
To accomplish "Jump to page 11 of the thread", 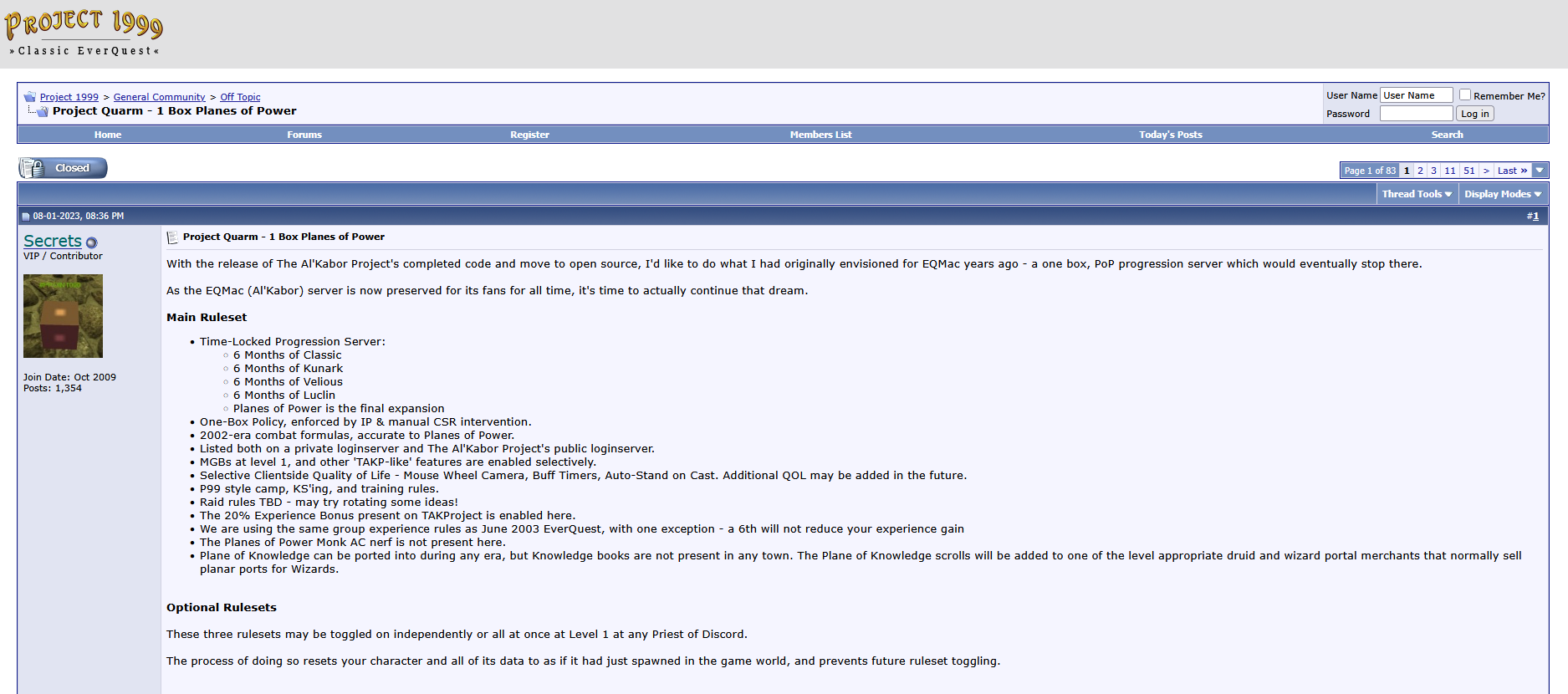I will (x=1450, y=171).
